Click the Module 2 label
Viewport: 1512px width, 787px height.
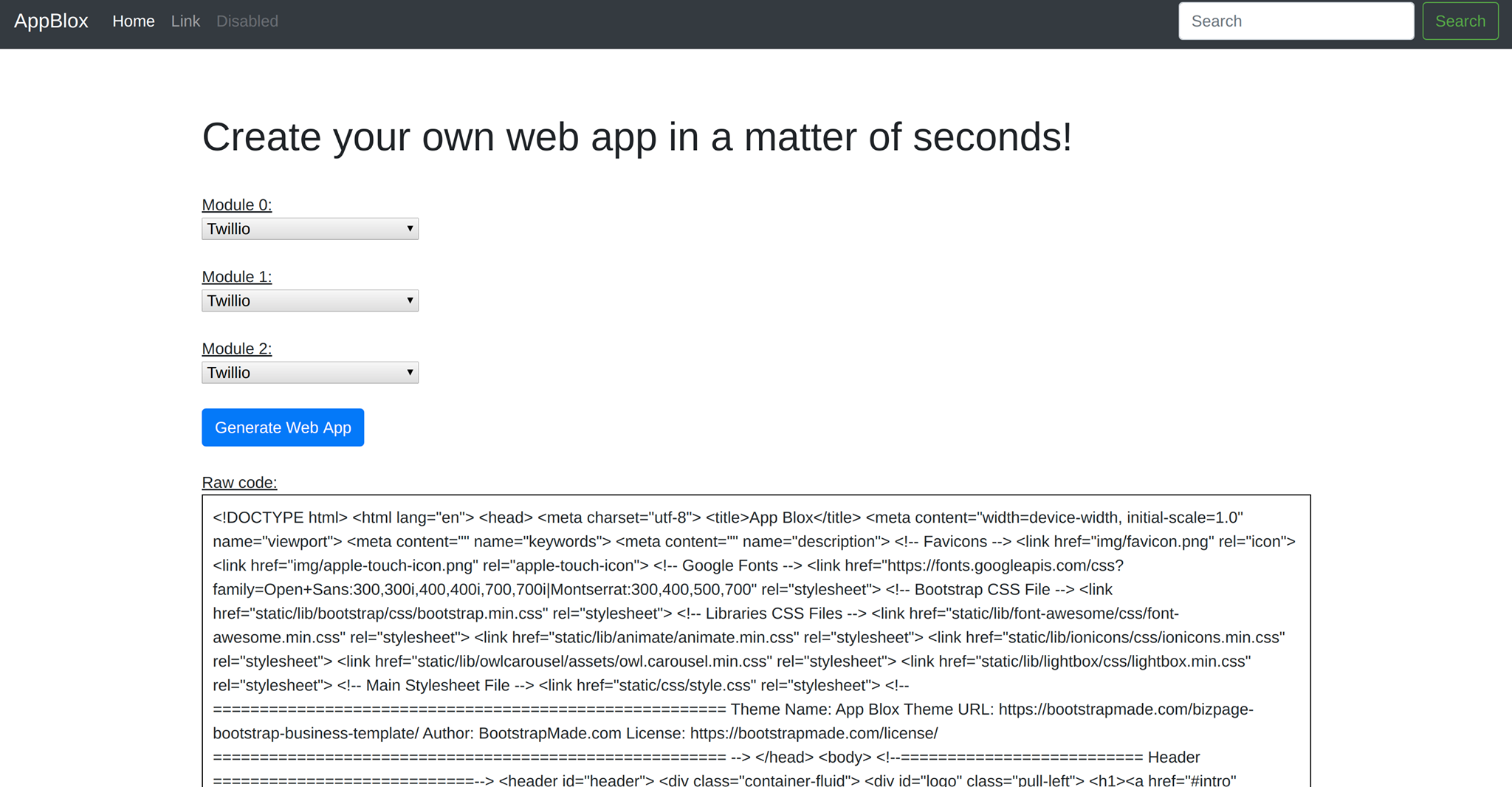pos(237,348)
